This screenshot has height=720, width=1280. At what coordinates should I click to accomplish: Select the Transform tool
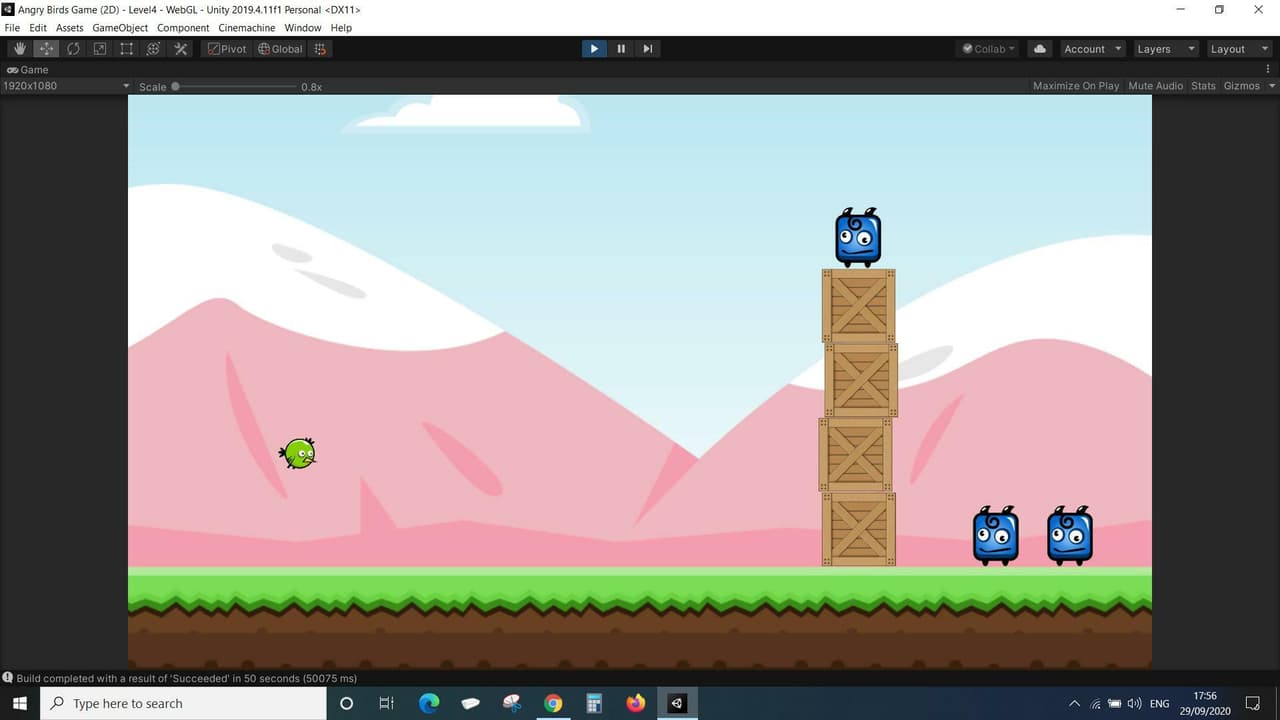pos(153,49)
